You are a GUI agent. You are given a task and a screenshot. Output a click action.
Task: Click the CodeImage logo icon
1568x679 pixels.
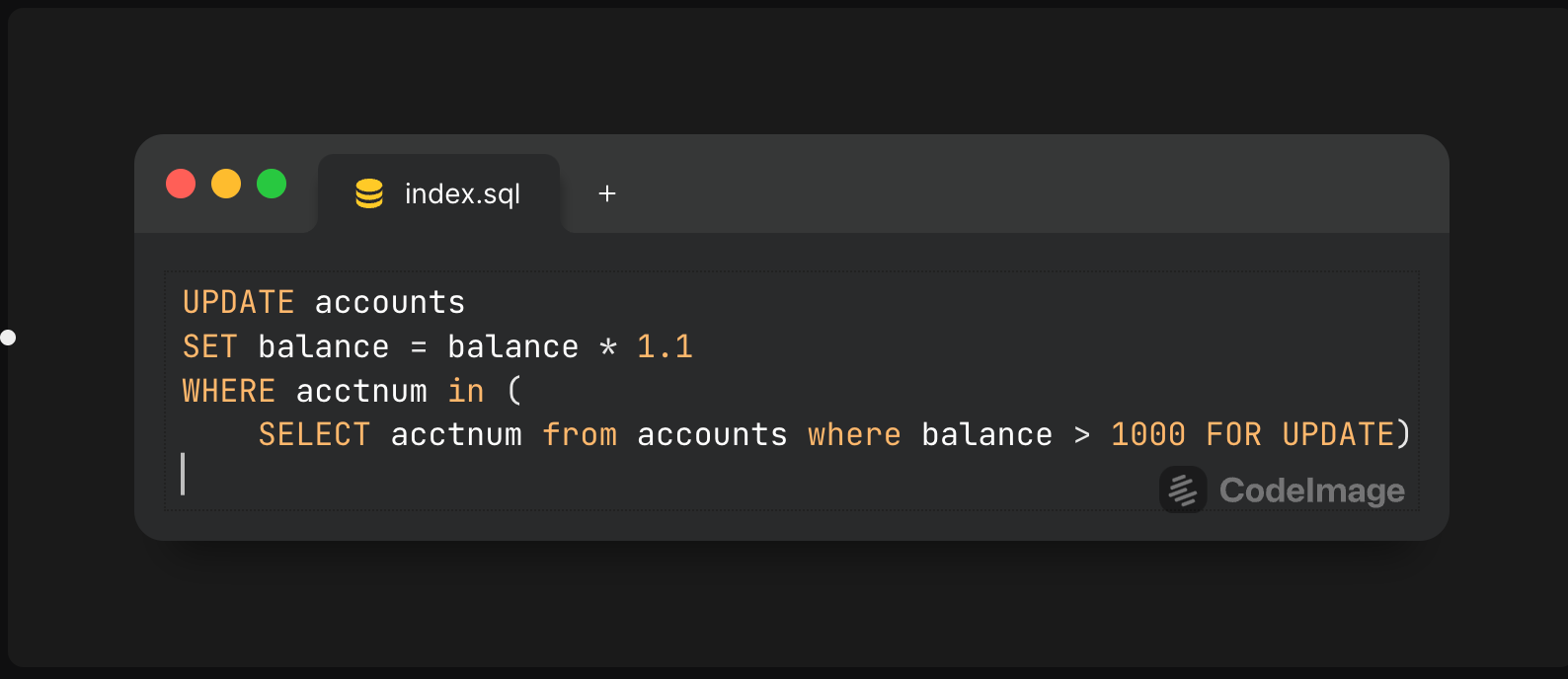coord(1183,490)
